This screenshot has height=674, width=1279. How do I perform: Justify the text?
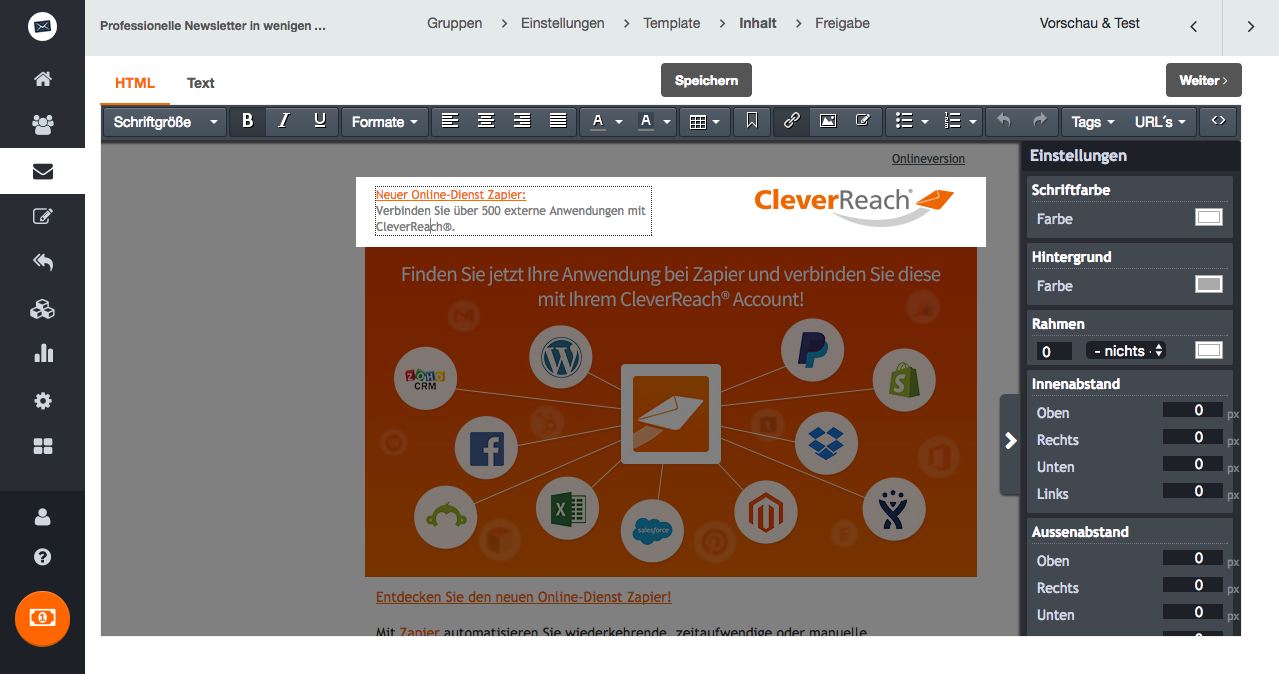pos(558,121)
